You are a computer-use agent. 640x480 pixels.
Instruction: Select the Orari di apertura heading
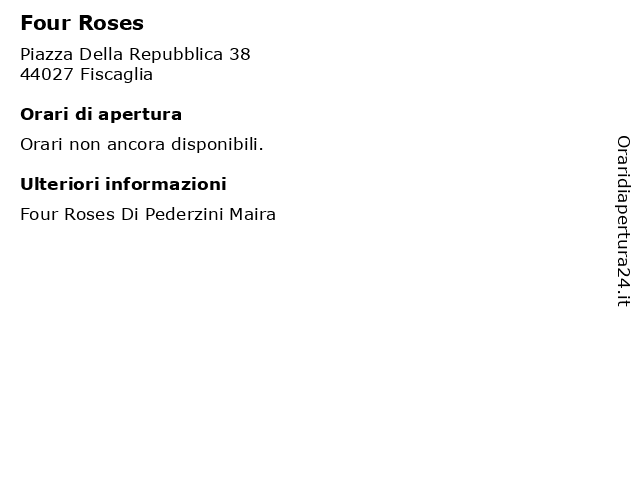coord(101,115)
